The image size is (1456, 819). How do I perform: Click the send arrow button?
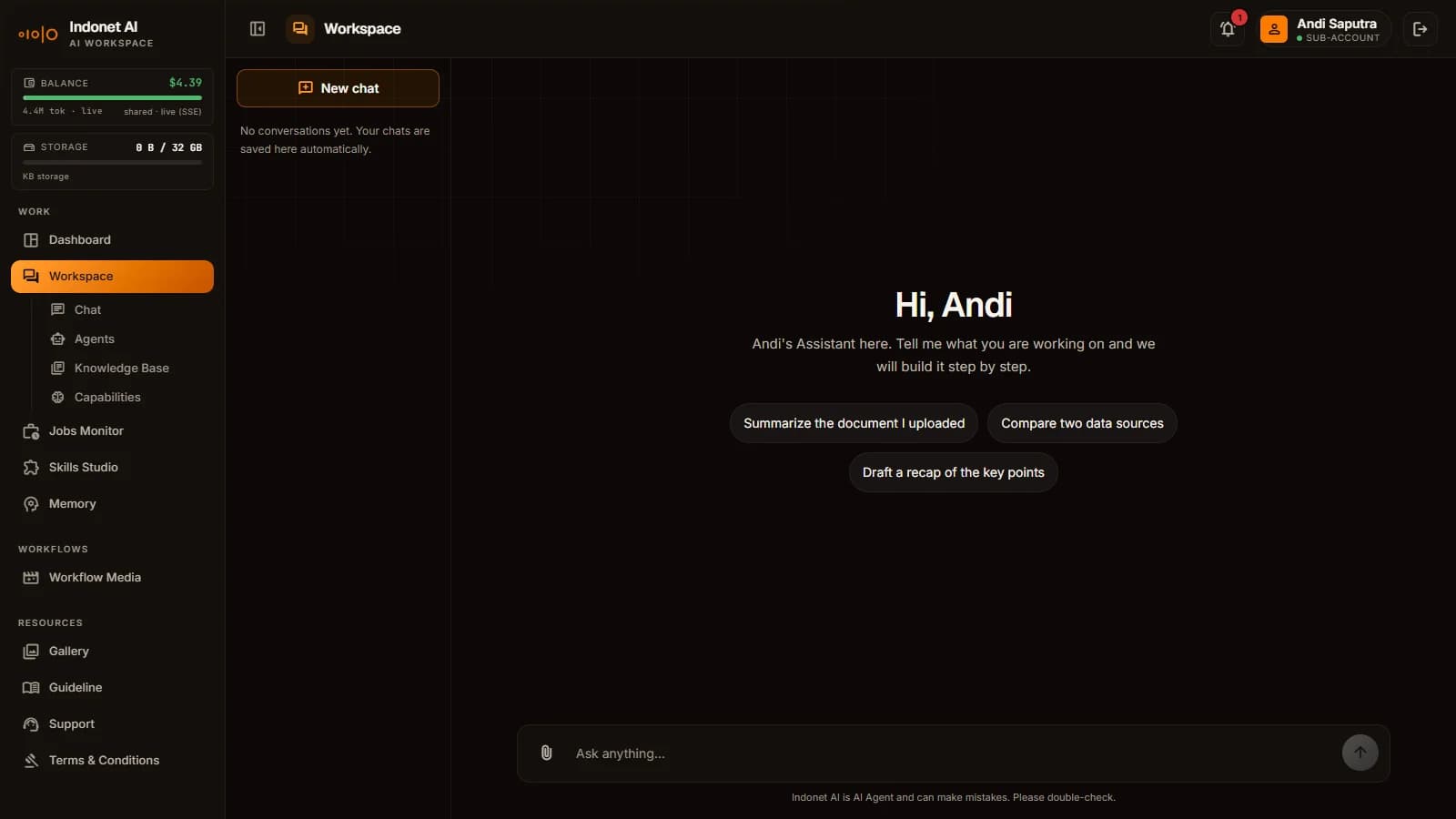[x=1360, y=753]
